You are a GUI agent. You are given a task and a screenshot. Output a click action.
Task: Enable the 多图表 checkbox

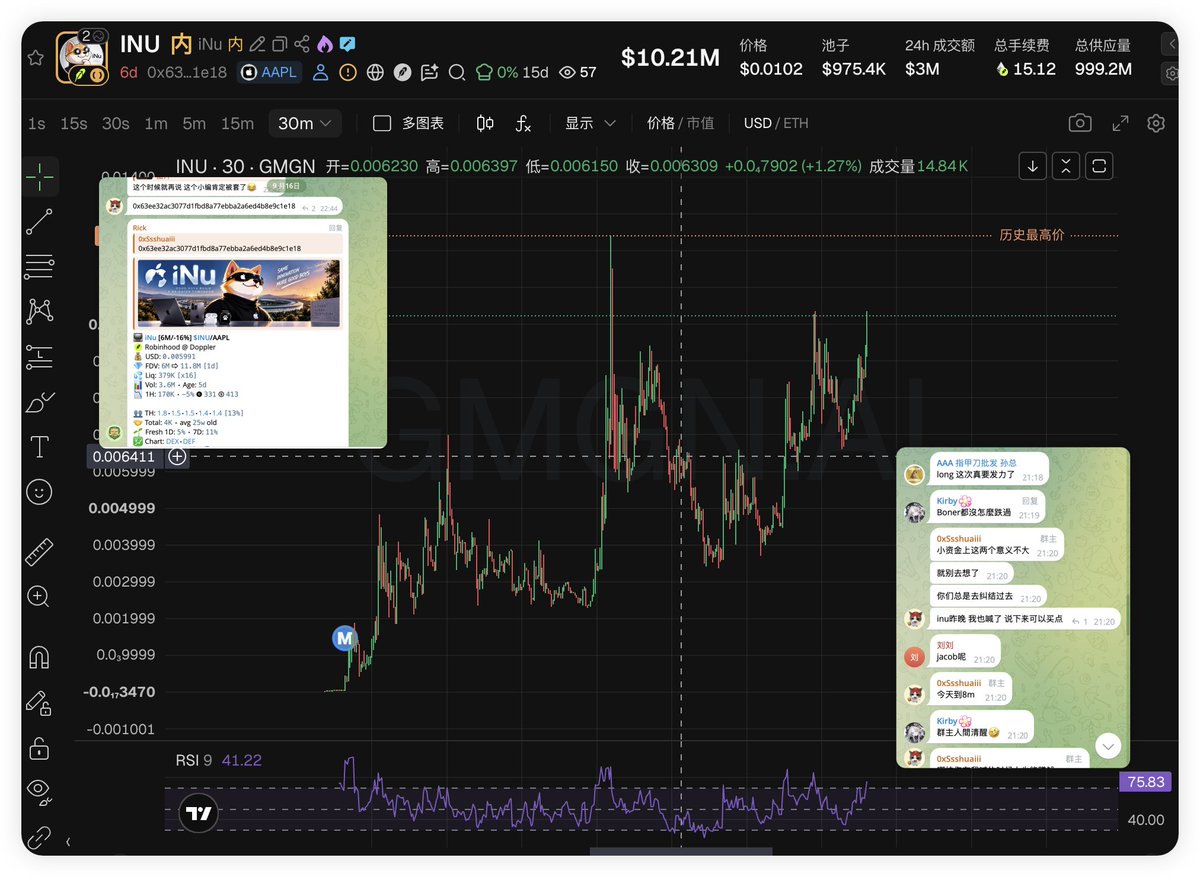point(382,123)
